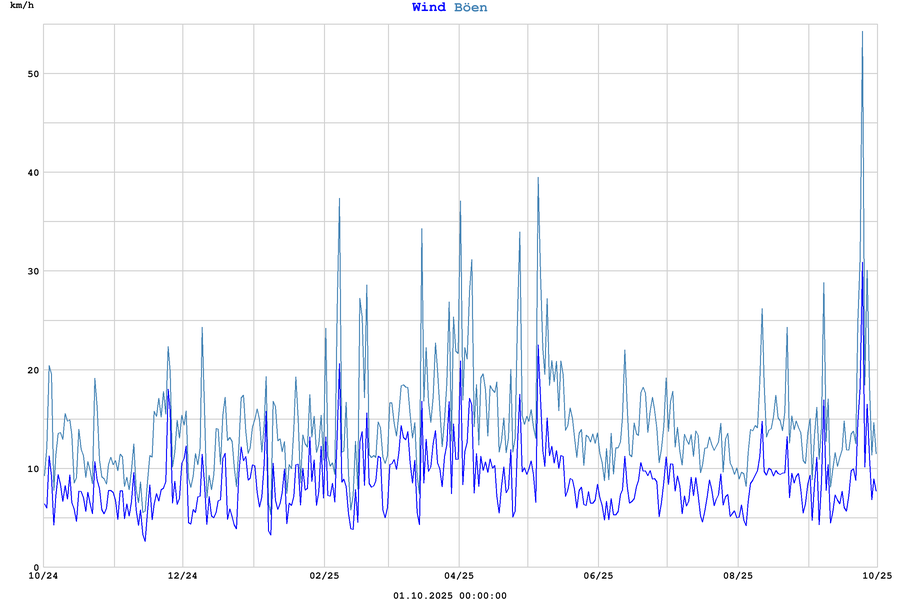Click the 01.10.2025 00:00:00 timestamp

[x=450, y=596]
